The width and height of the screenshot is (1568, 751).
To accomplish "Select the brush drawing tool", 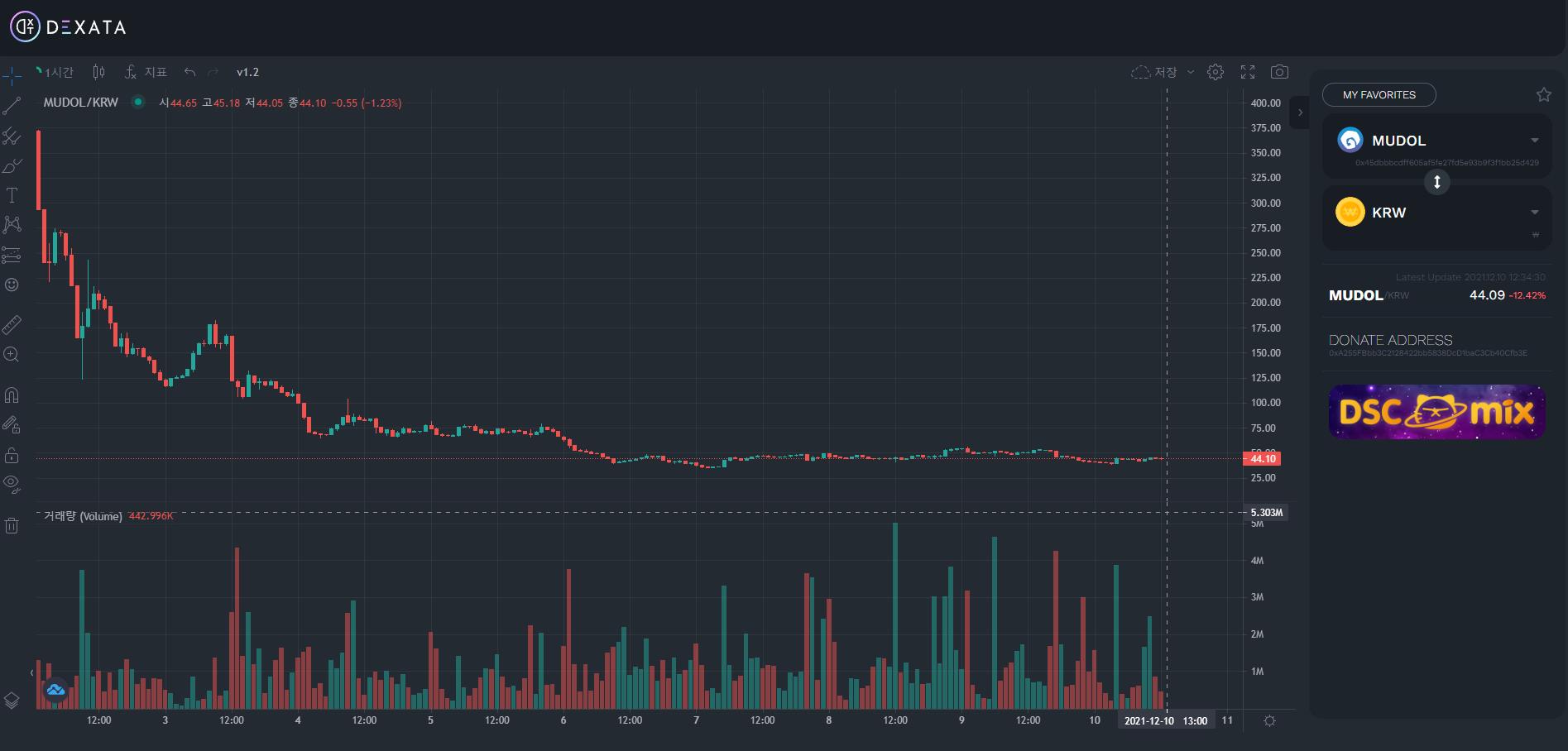I will pyautogui.click(x=12, y=166).
